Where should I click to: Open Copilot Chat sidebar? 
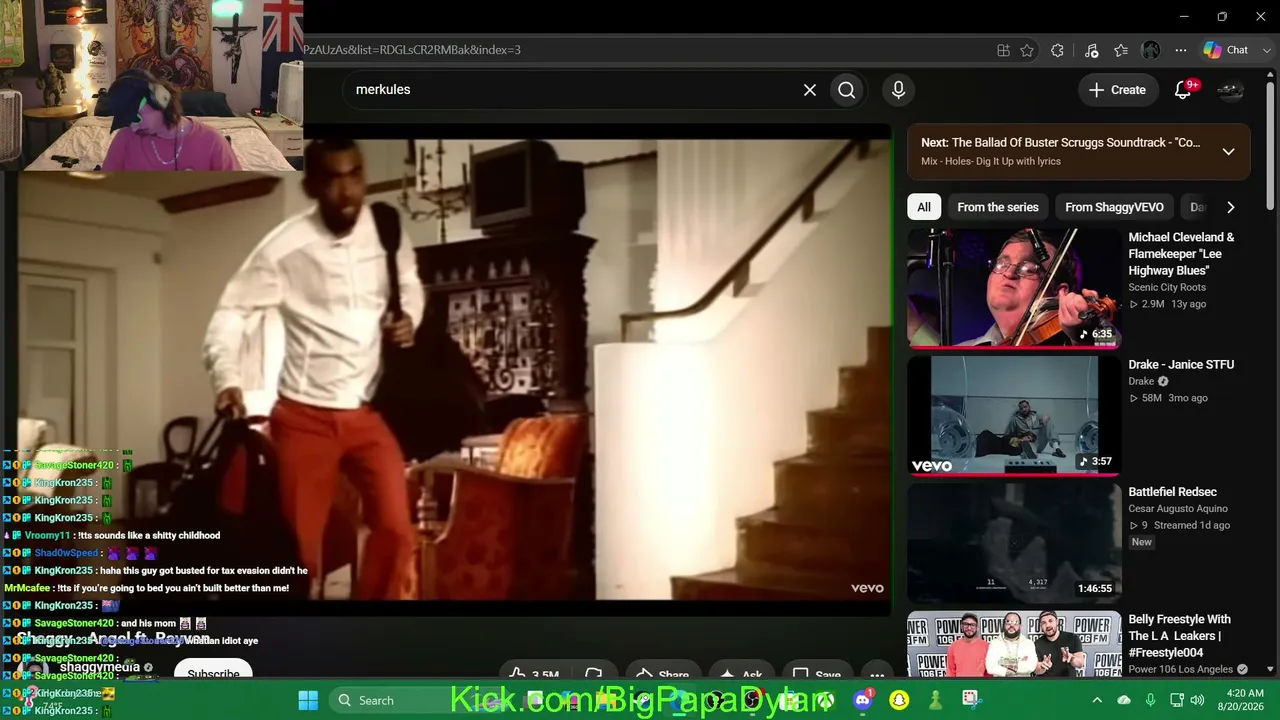coord(1227,50)
